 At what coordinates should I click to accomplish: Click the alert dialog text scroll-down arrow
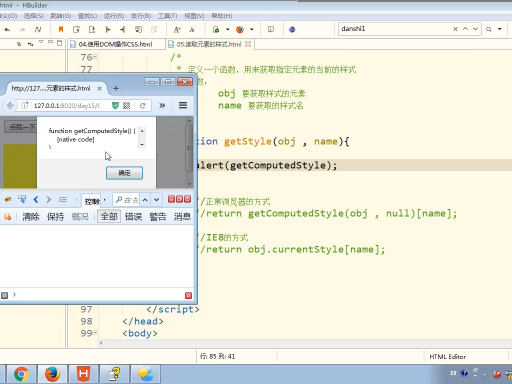(142, 145)
